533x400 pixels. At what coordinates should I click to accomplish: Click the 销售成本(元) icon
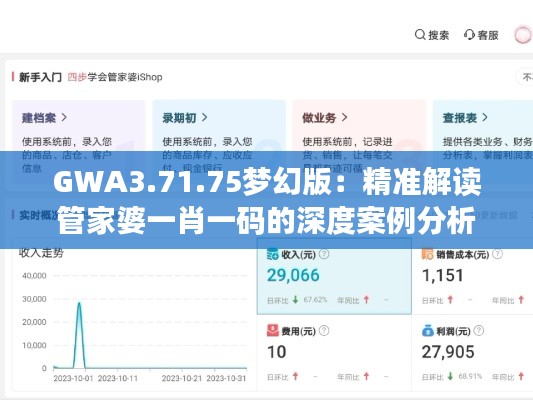pos(427,254)
